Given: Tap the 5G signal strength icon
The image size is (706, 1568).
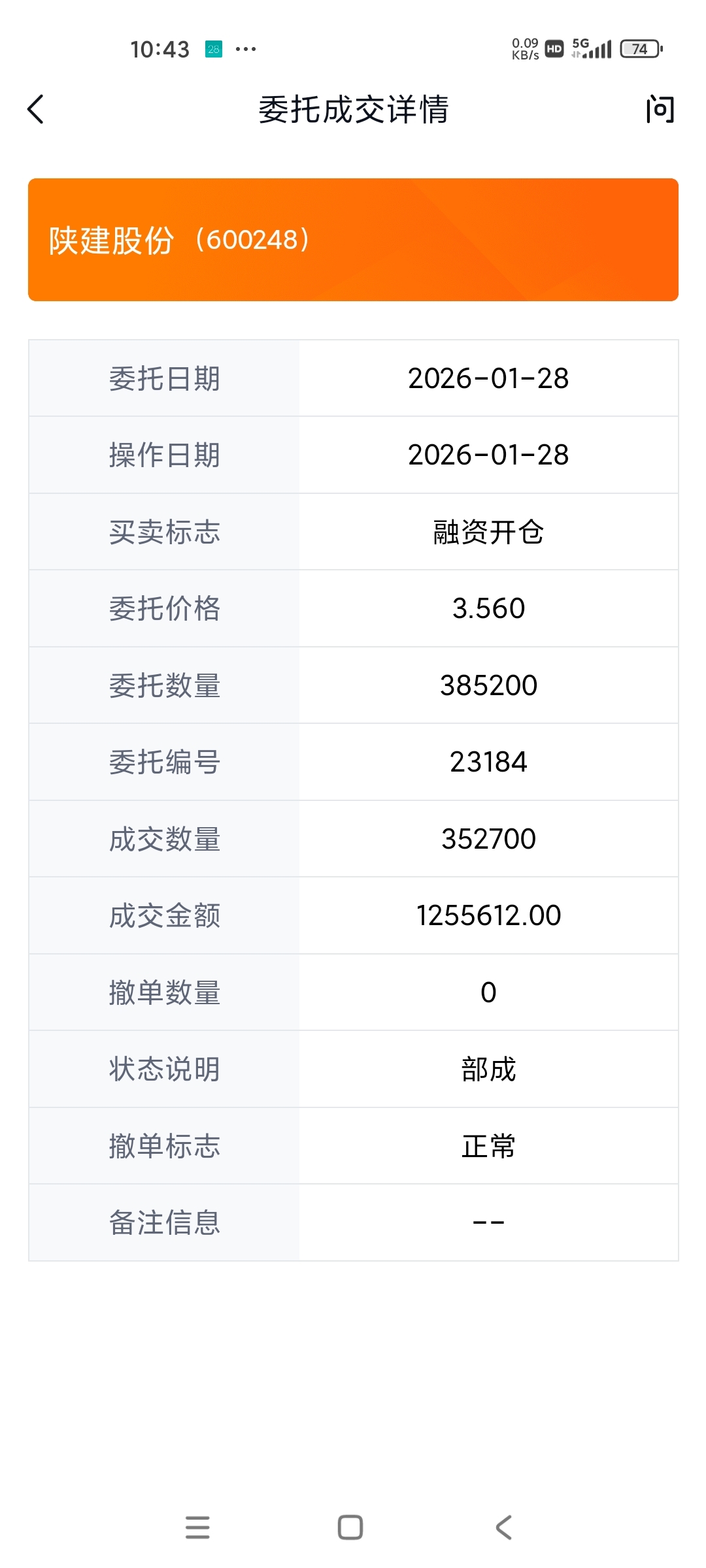Looking at the screenshot, I should [x=592, y=48].
